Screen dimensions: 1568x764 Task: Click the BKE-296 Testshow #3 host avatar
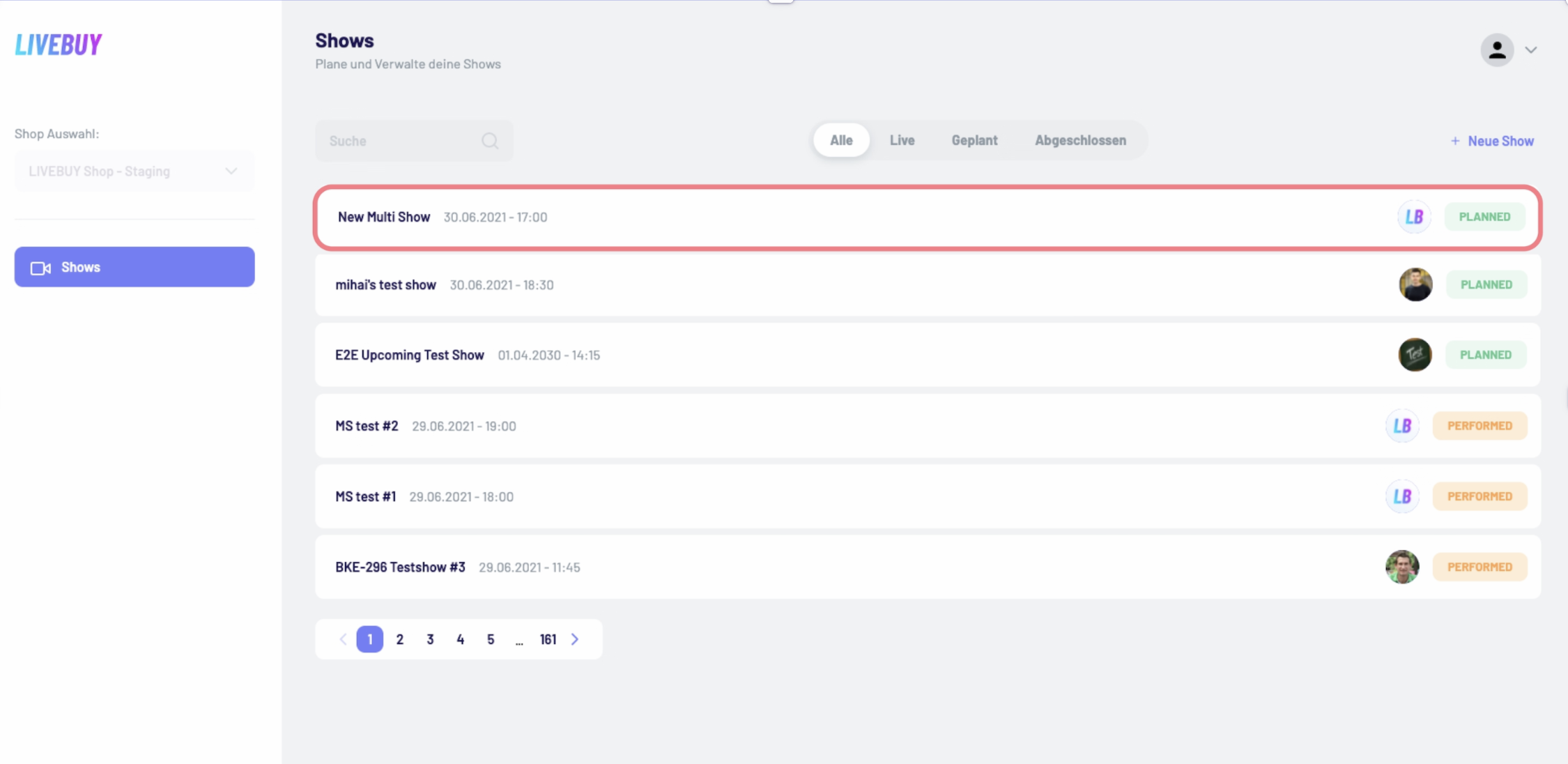[x=1402, y=567]
